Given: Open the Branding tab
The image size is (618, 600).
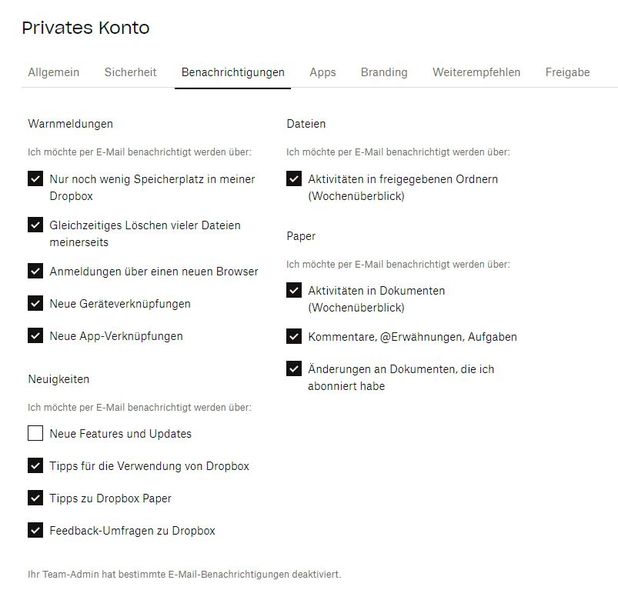Looking at the screenshot, I should tap(384, 72).
